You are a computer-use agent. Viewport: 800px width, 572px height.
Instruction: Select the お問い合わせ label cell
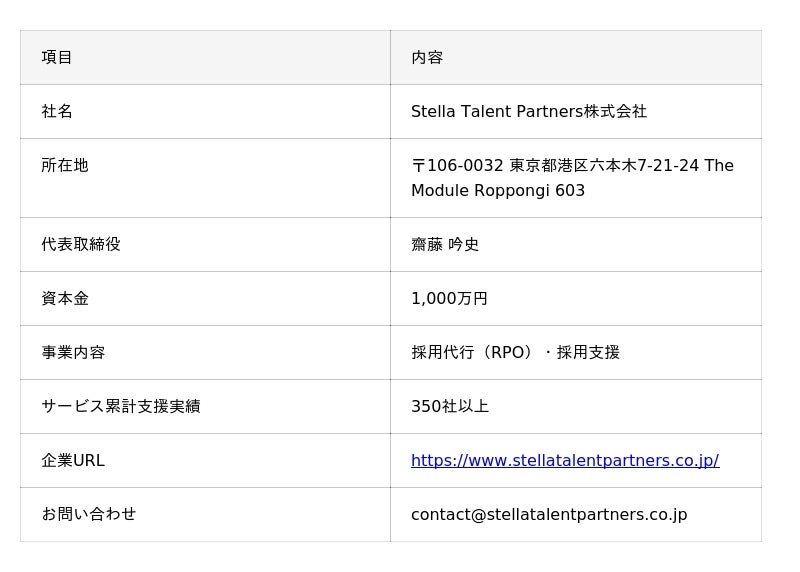pos(89,514)
